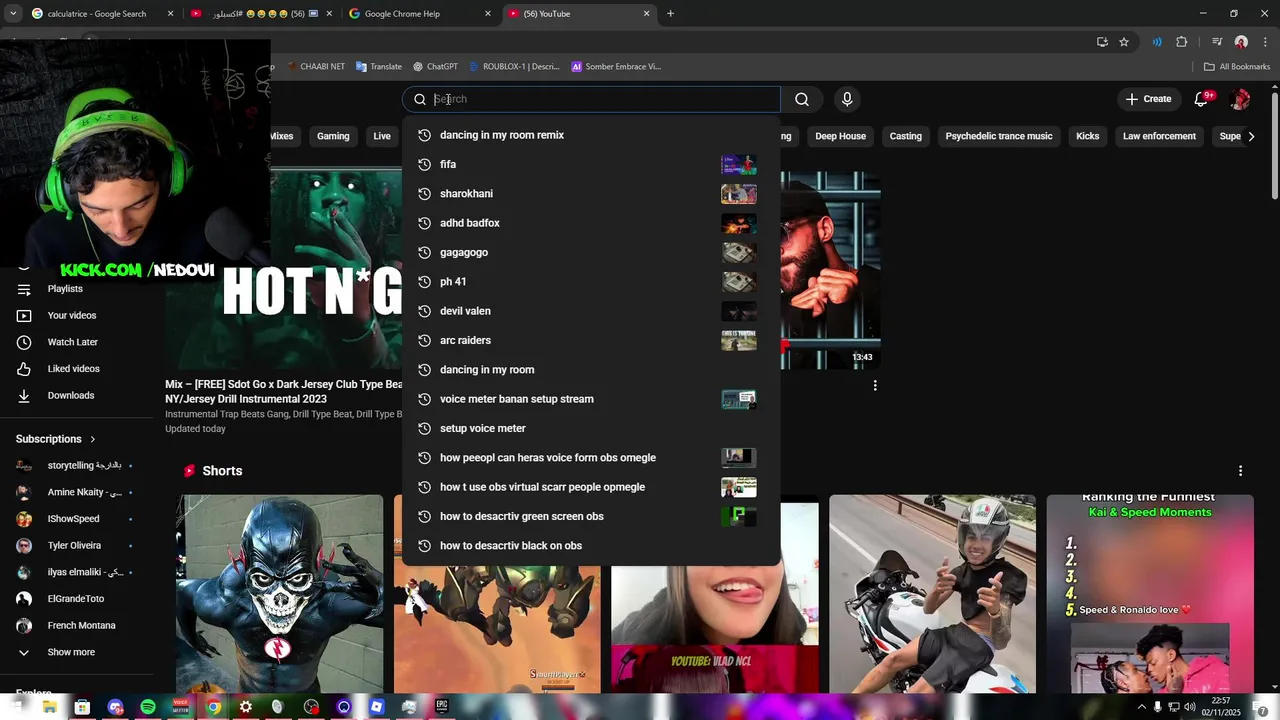The height and width of the screenshot is (720, 1280).
Task: Select the Gaming filter chip
Action: (333, 136)
